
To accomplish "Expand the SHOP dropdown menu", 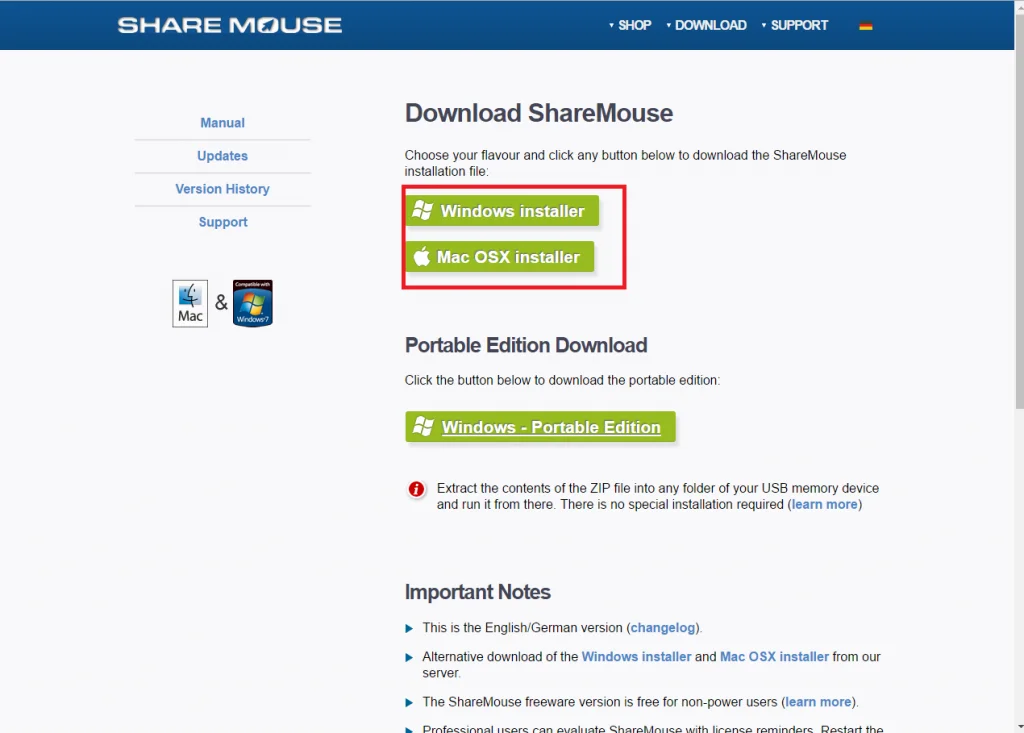I will pyautogui.click(x=630, y=25).
